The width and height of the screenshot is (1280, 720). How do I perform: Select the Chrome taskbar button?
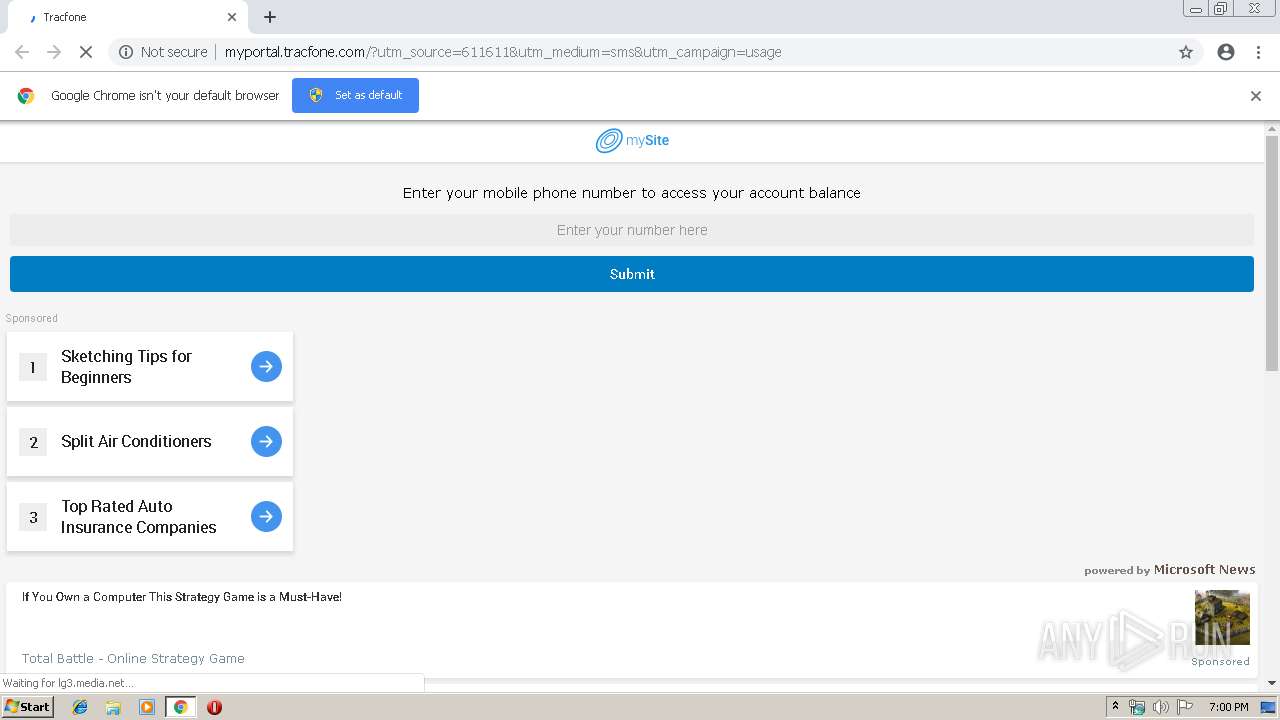180,707
